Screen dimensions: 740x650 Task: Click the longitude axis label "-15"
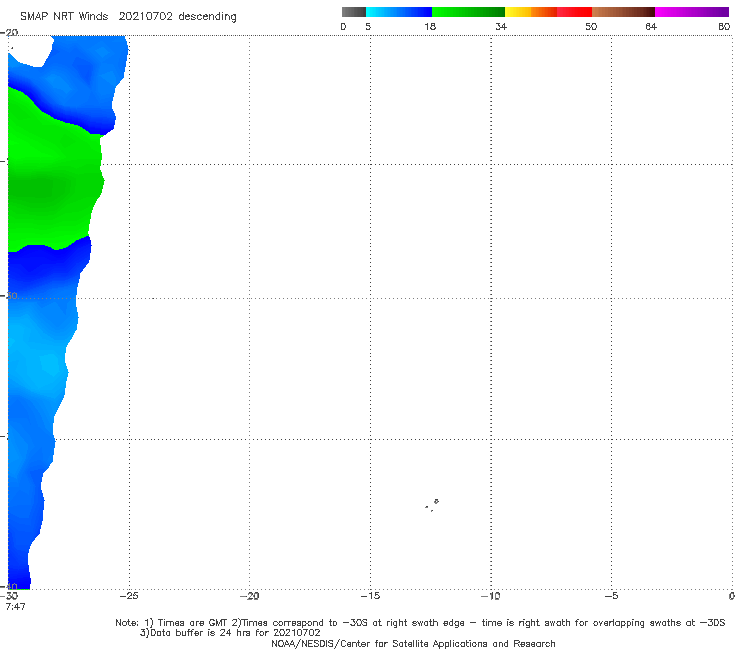point(370,596)
